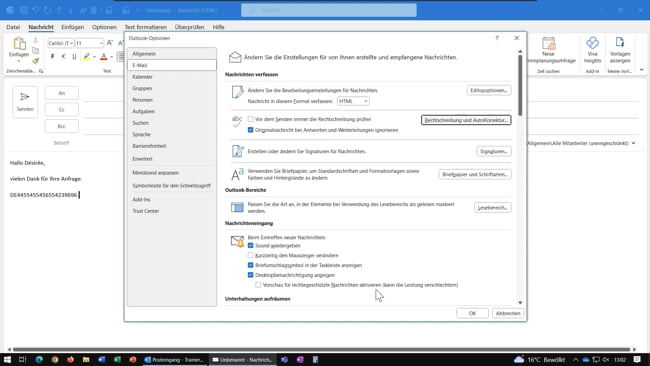Check 'Vorschau für rechtegeschützte Nachrichten aktivieren'
This screenshot has height=366, width=650.
point(258,285)
